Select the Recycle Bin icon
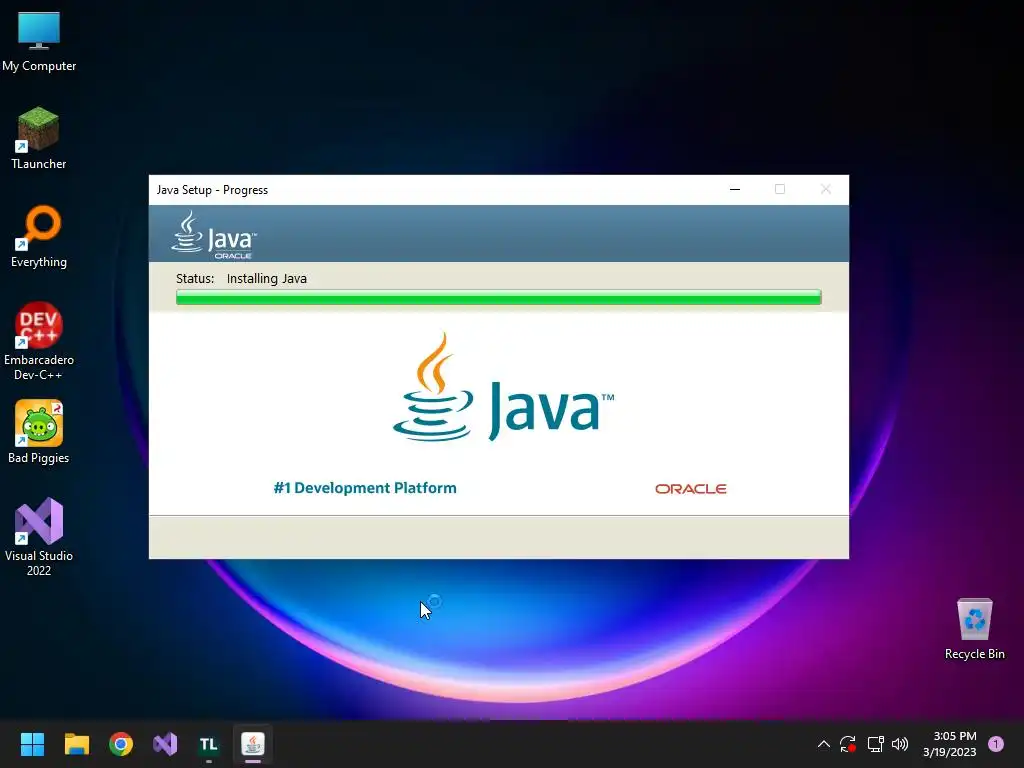 (974, 629)
